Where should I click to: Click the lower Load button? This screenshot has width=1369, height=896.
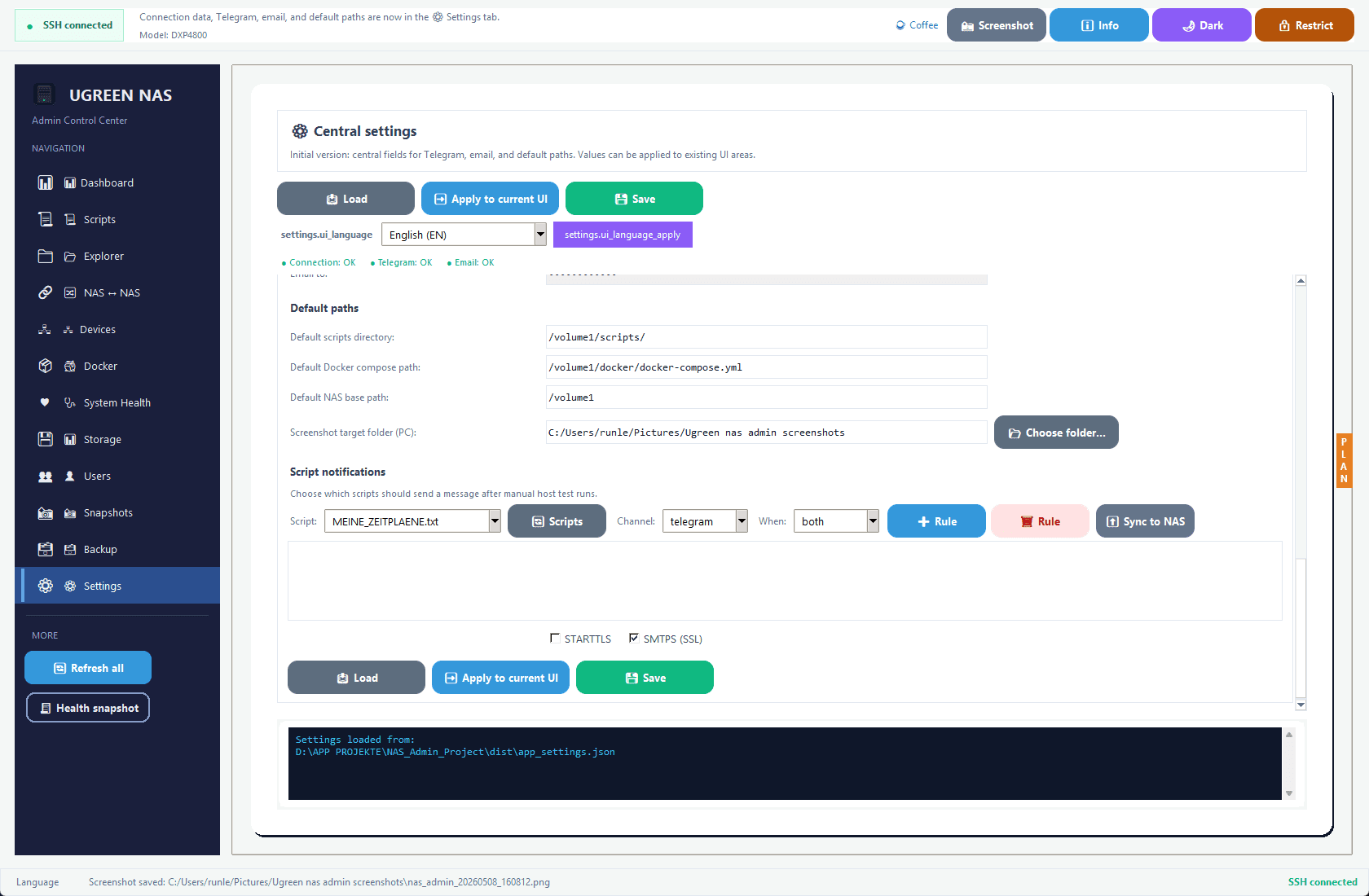coord(357,678)
